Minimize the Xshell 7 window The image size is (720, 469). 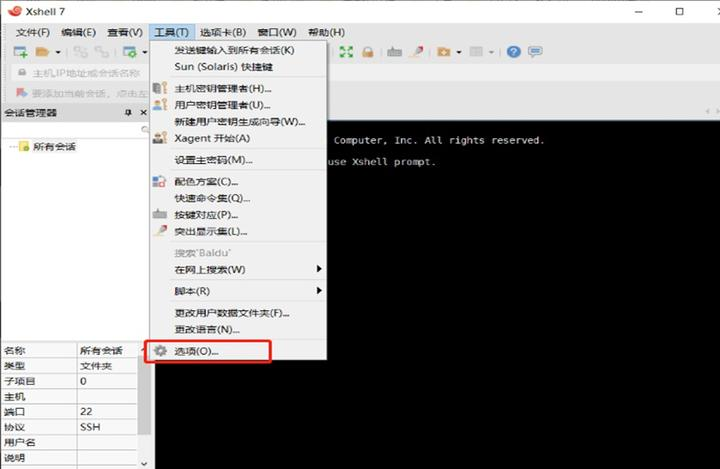click(639, 11)
